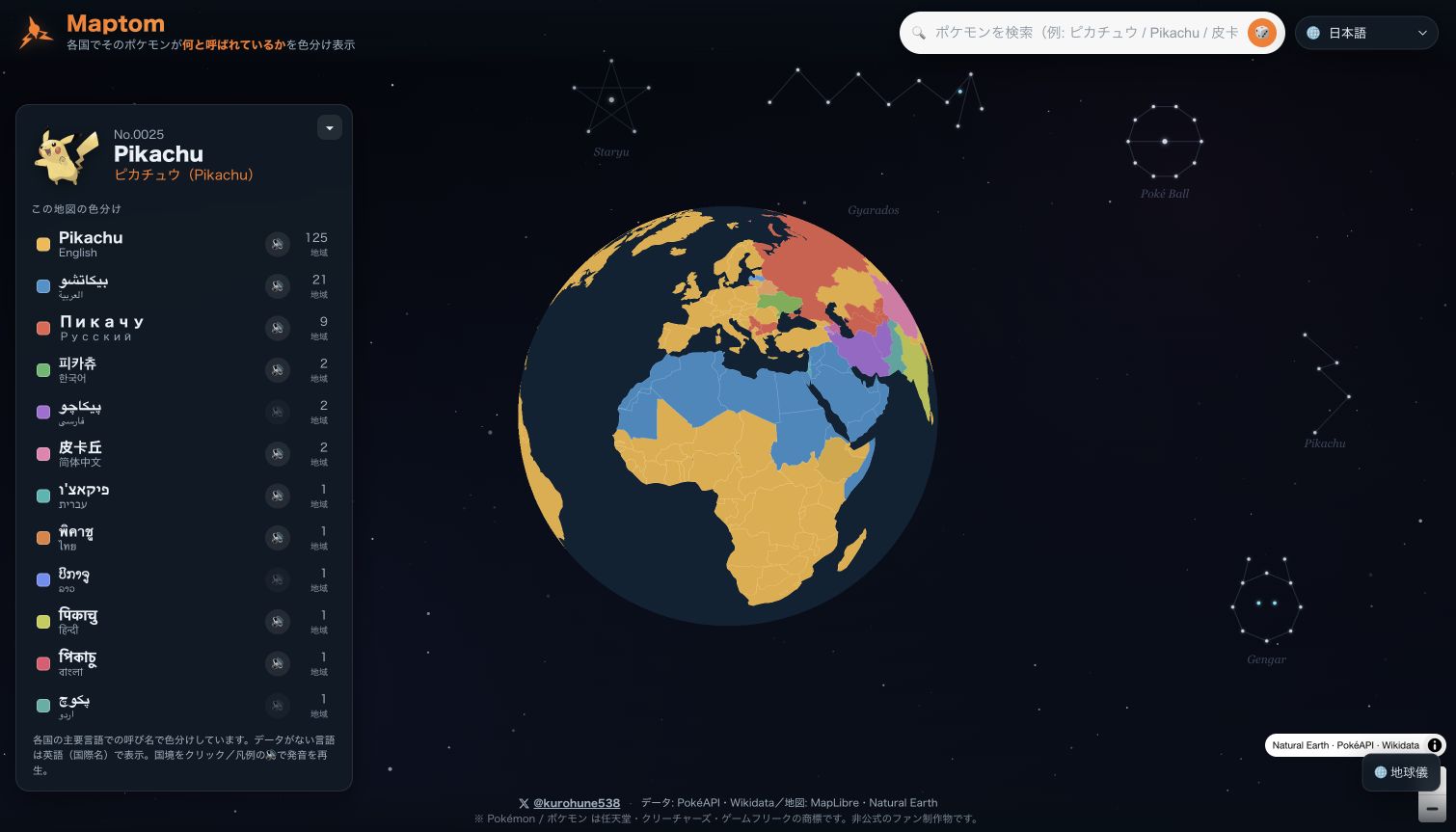The image size is (1456, 832).
Task: Open the 日本語 language dropdown
Action: coord(1366,33)
